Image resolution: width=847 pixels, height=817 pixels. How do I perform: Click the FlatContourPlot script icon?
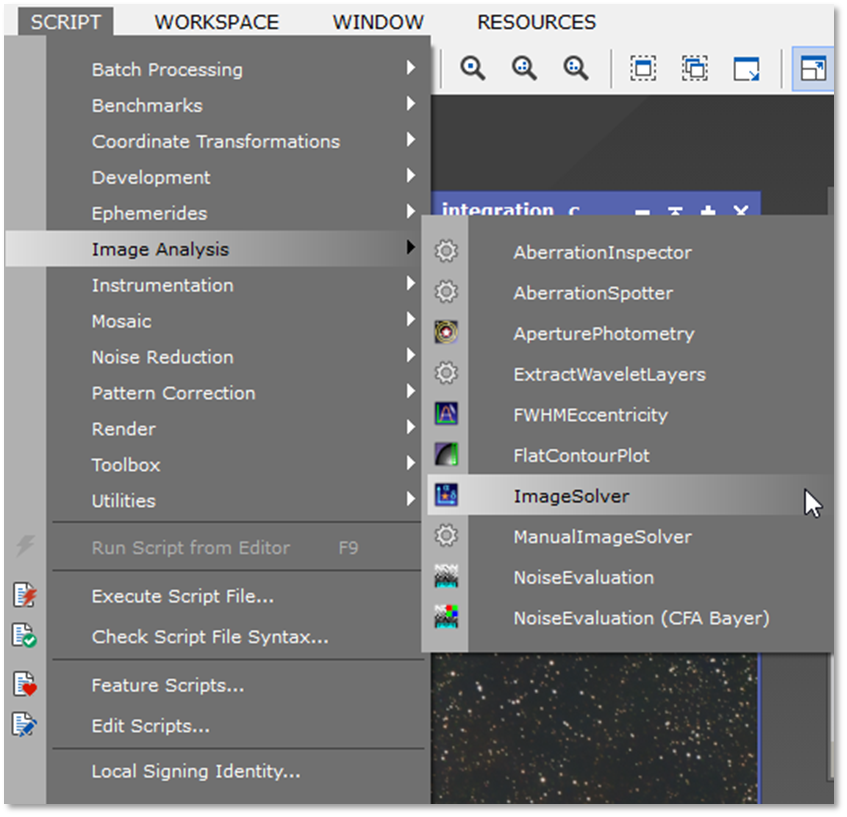[x=446, y=455]
